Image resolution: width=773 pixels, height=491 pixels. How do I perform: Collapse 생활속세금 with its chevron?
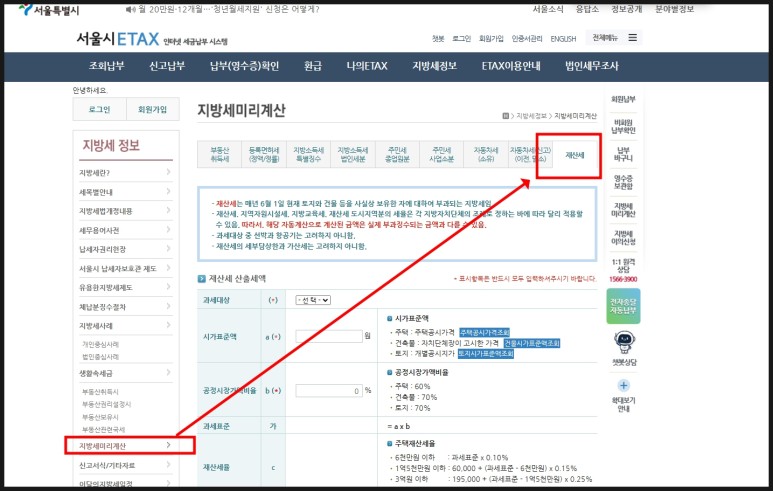tap(169, 373)
